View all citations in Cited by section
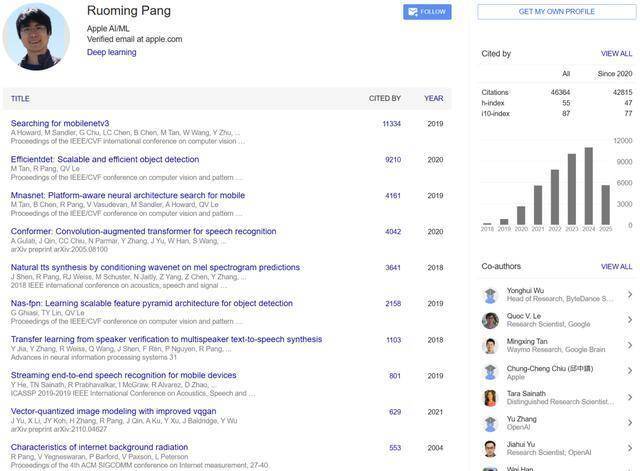 616,53
